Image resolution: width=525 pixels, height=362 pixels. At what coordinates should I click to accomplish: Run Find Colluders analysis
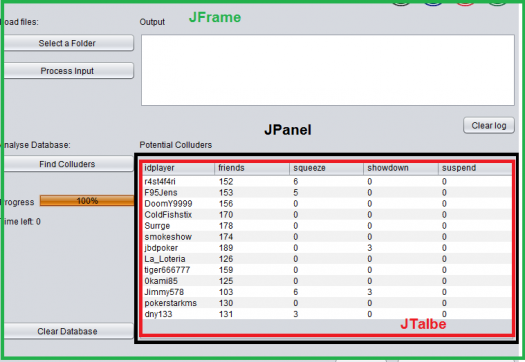(68, 164)
